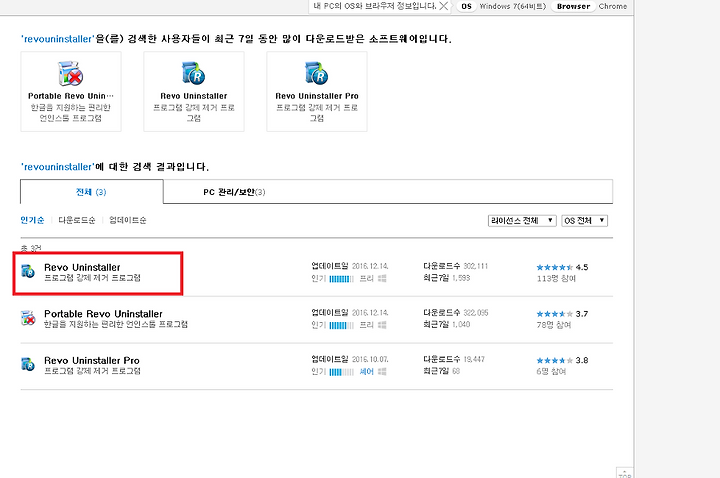
Task: Click the Portable Revo Uninstaller icon in top recommendations
Action: (70, 73)
